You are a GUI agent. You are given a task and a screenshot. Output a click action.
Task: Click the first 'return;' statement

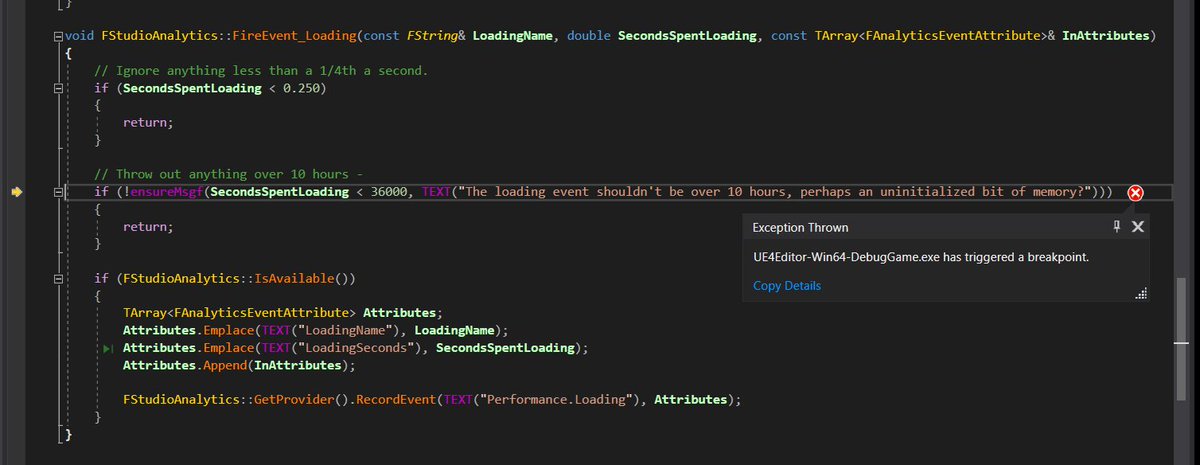click(x=148, y=123)
